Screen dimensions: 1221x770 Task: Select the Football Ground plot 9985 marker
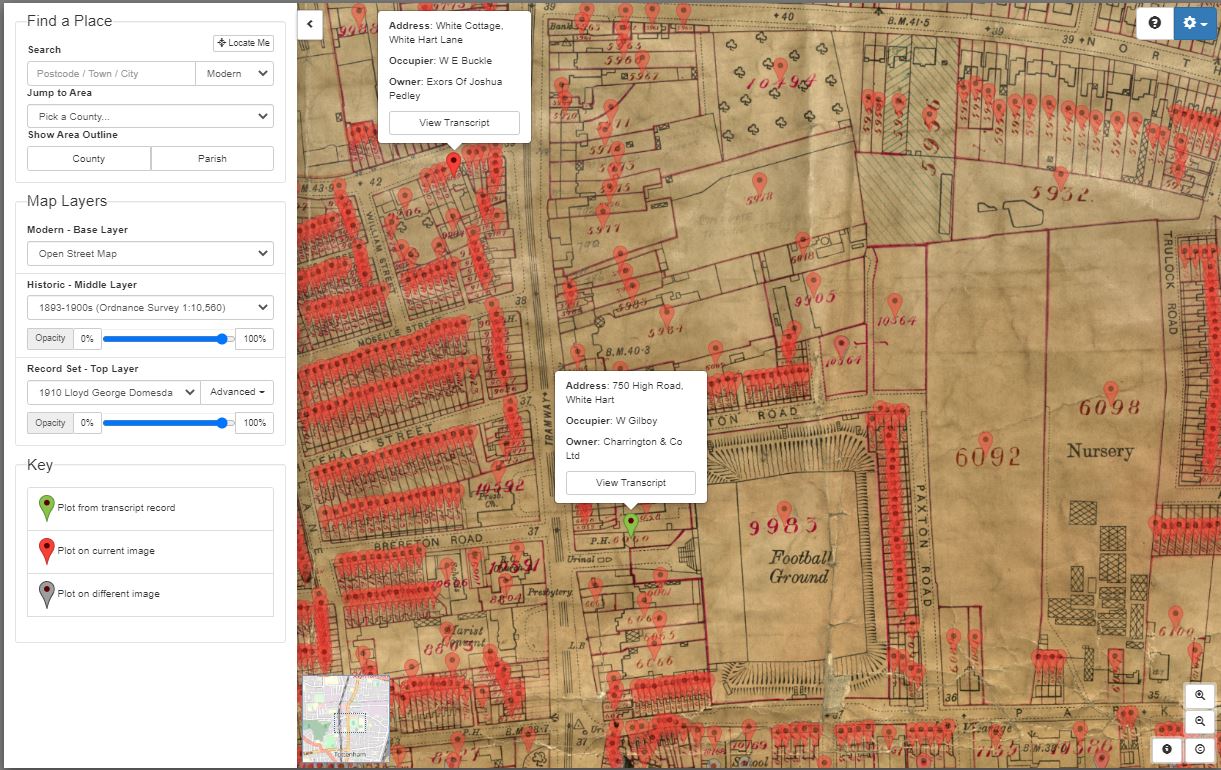point(785,512)
